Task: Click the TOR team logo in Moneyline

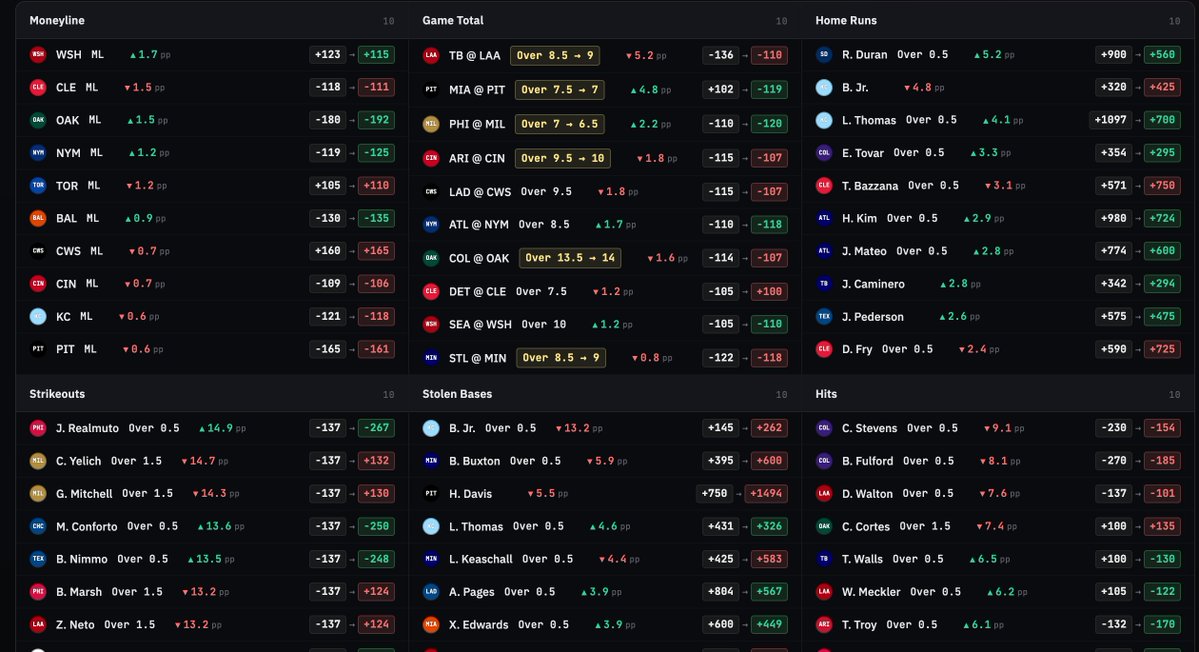Action: coord(37,186)
